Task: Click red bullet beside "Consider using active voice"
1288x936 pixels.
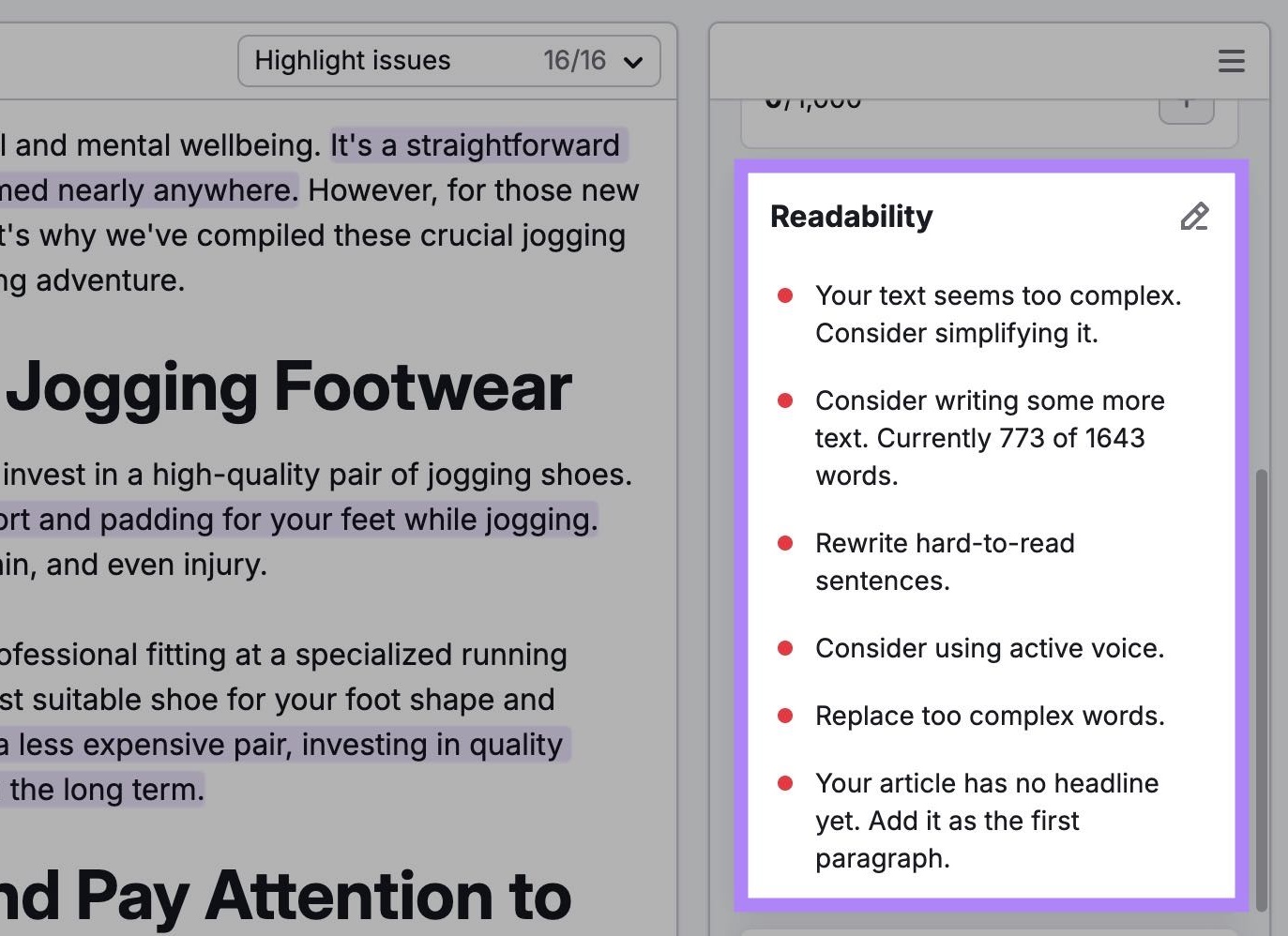Action: point(785,648)
